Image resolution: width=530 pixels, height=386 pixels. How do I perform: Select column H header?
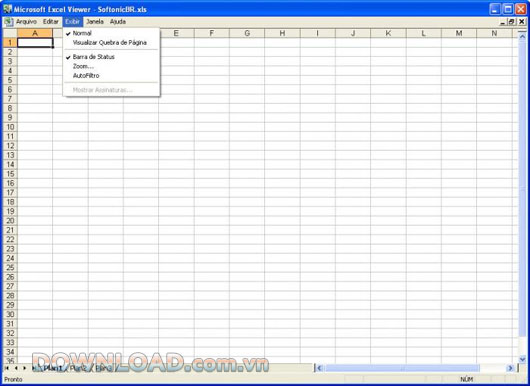click(x=282, y=33)
